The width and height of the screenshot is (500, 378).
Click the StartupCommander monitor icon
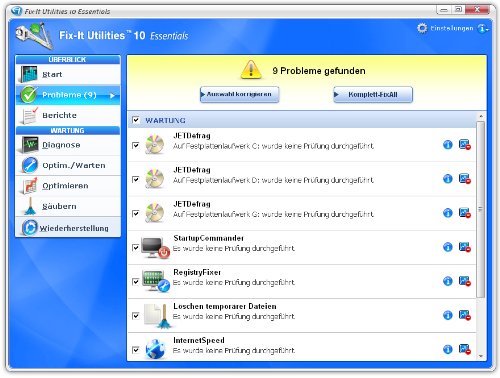point(155,248)
